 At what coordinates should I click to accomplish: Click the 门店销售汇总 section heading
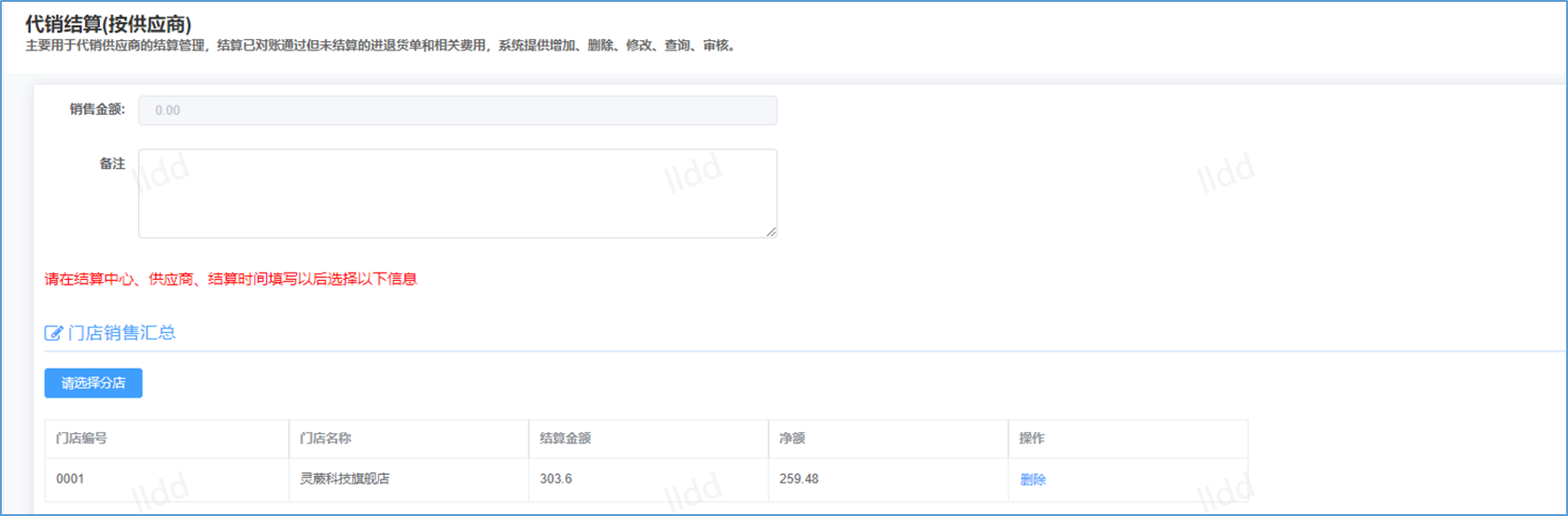[121, 333]
